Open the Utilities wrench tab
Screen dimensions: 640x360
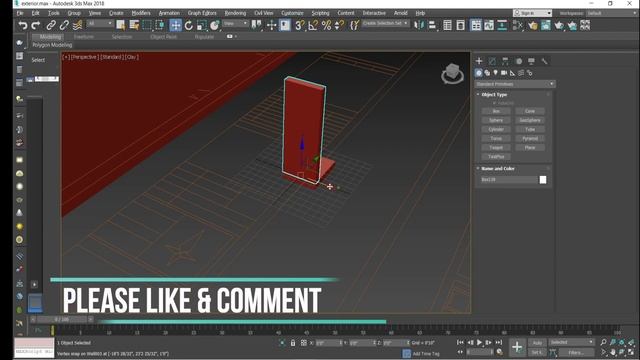click(x=544, y=61)
